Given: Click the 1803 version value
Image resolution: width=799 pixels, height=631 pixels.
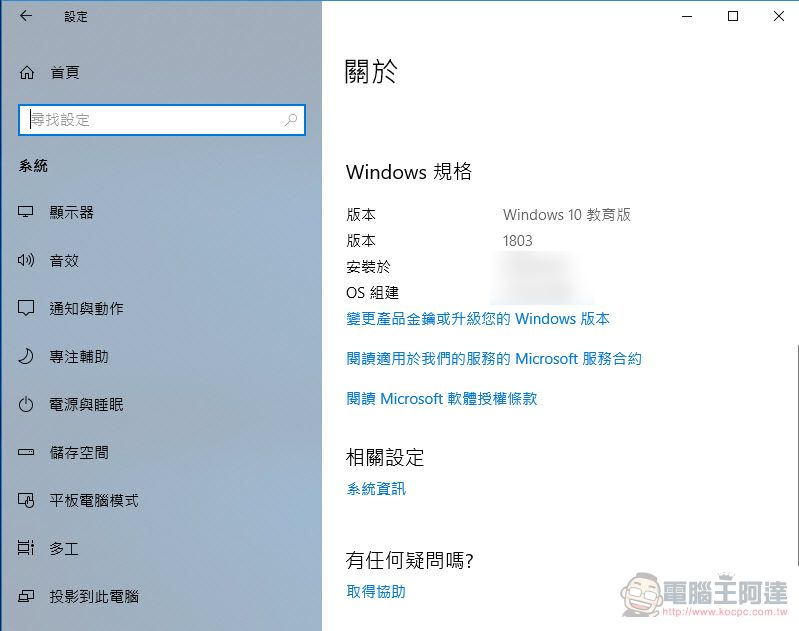Looking at the screenshot, I should [x=517, y=241].
